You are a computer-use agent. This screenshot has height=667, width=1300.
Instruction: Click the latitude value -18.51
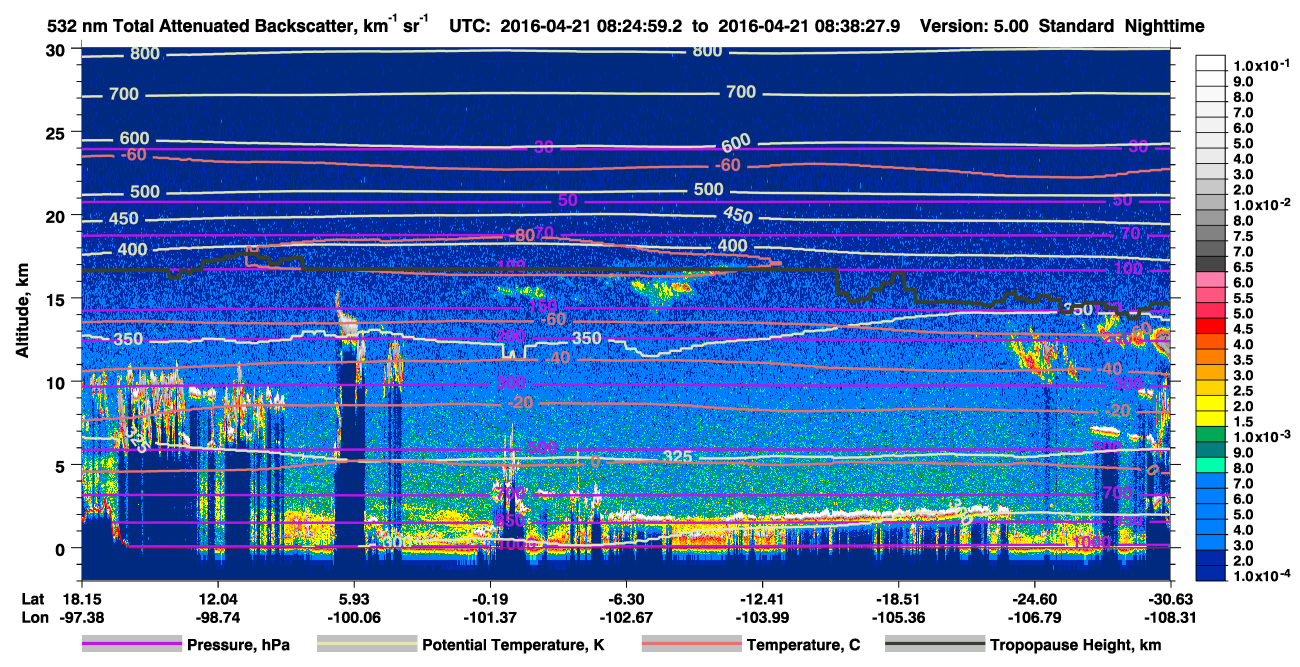point(899,598)
